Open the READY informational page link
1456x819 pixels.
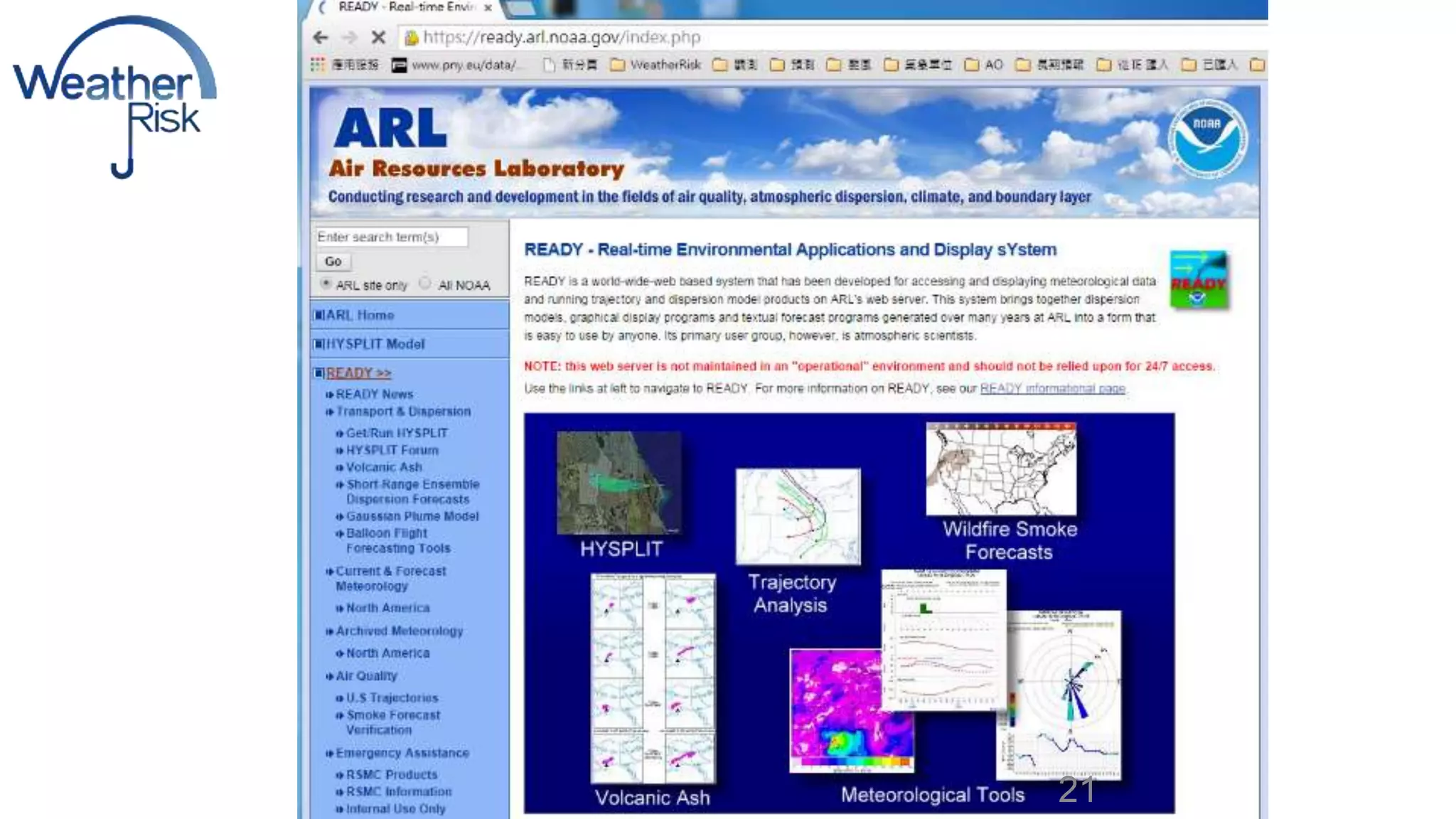click(1052, 388)
